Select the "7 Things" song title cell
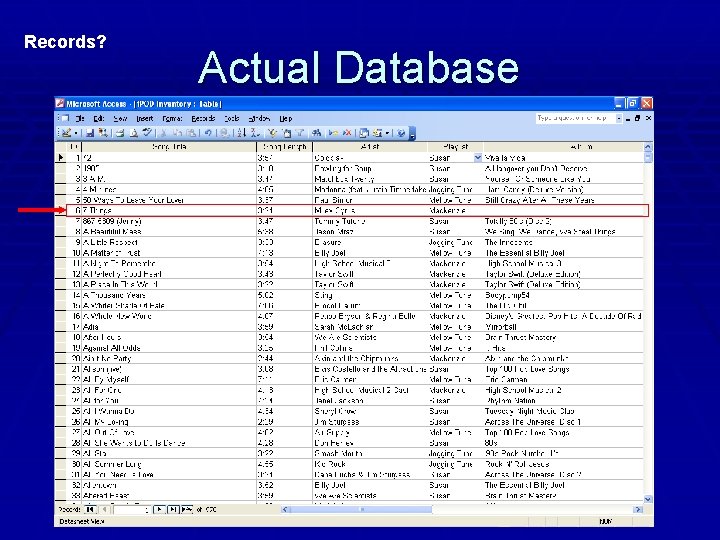The image size is (720, 540). 169,211
